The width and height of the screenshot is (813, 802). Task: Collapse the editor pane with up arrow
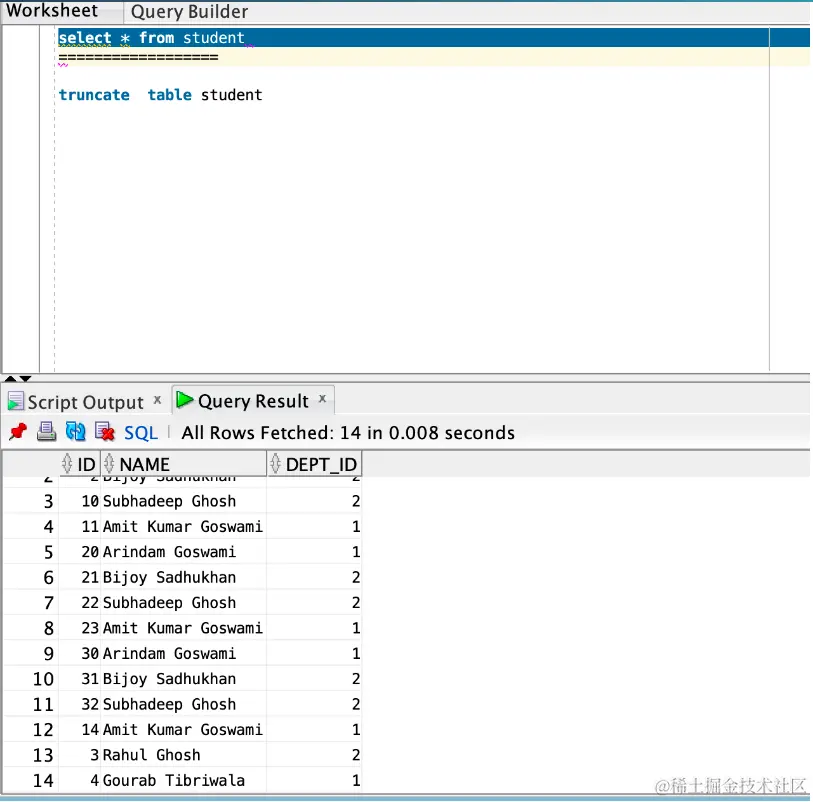pyautogui.click(x=10, y=378)
